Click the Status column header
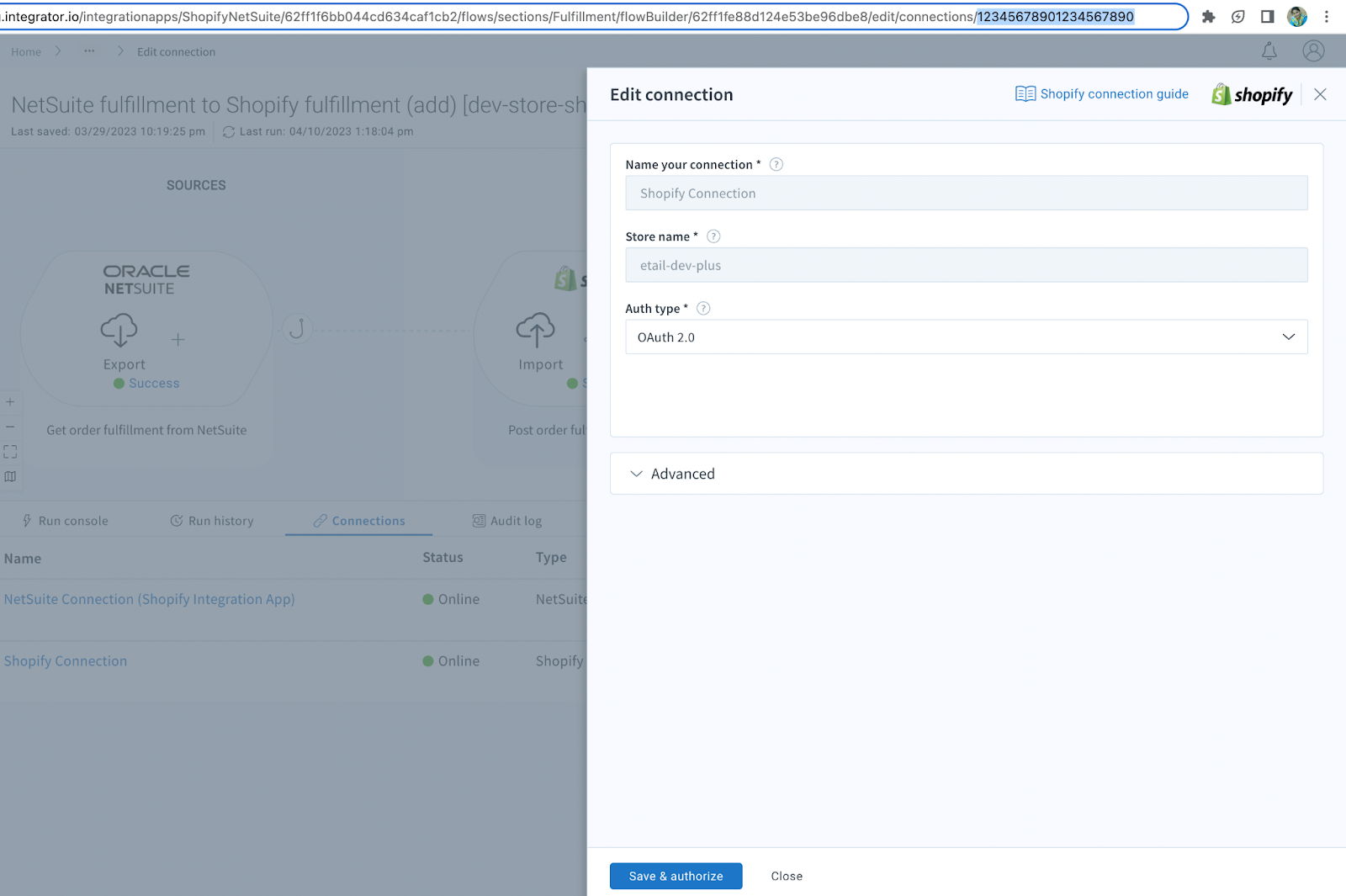 pos(442,558)
